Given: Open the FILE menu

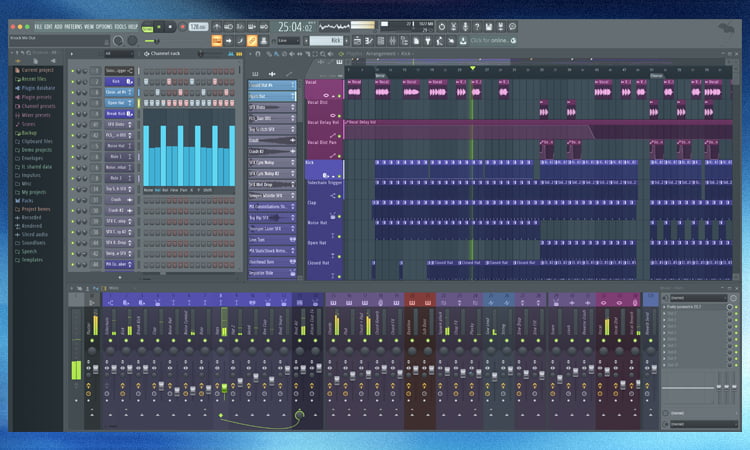Looking at the screenshot, I should (39, 26).
